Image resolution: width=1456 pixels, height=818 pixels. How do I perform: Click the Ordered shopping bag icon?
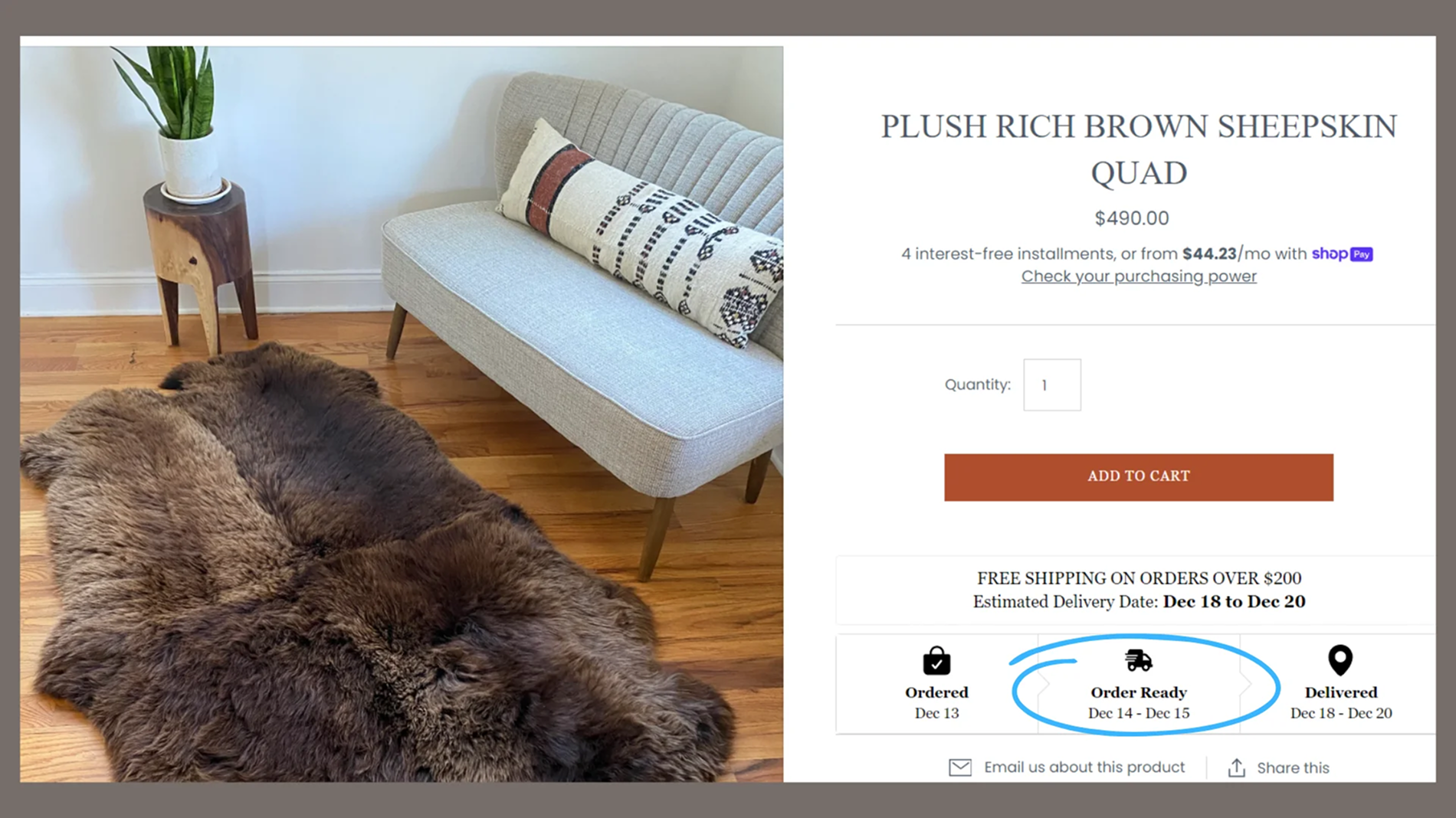936,660
